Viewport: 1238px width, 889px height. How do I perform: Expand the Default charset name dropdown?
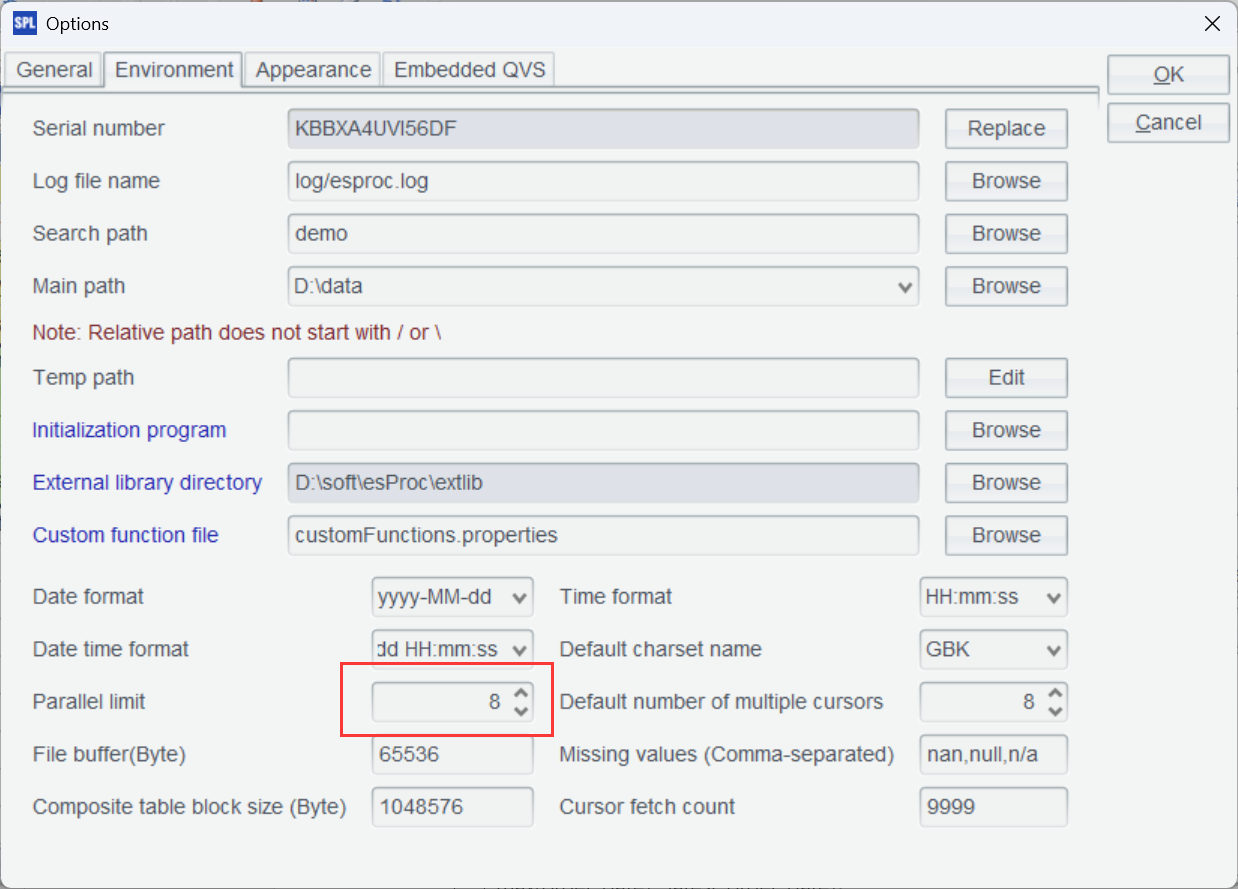tap(1053, 650)
